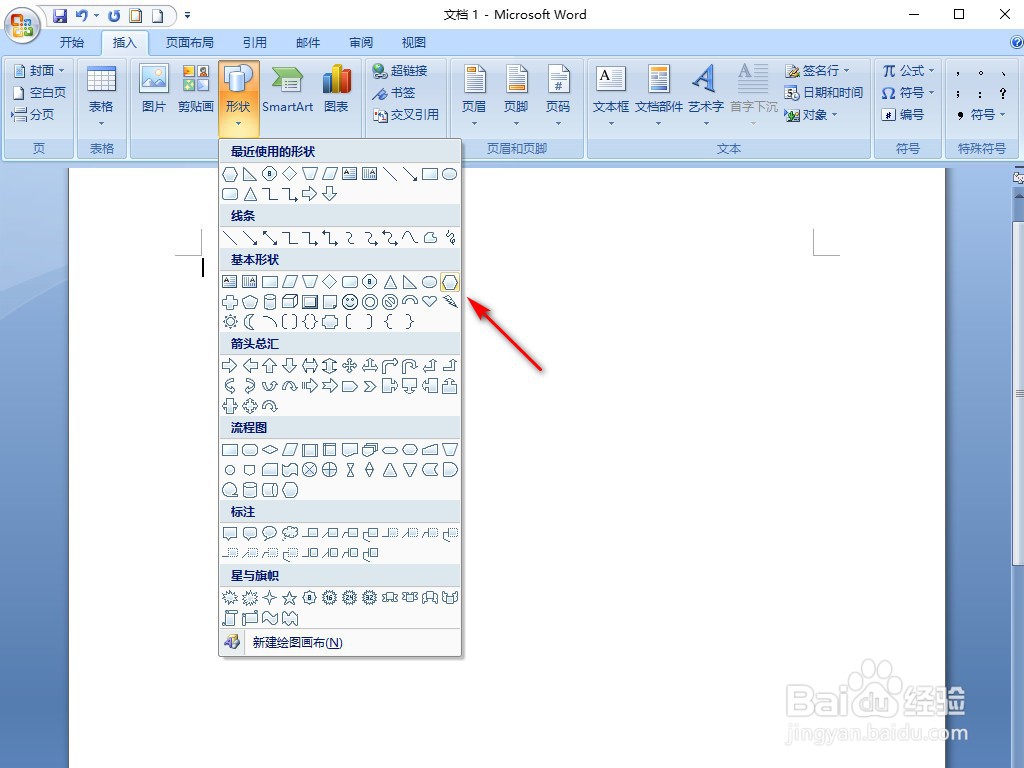The image size is (1024, 768).
Task: Select the 4-point star shape
Action: coord(270,598)
